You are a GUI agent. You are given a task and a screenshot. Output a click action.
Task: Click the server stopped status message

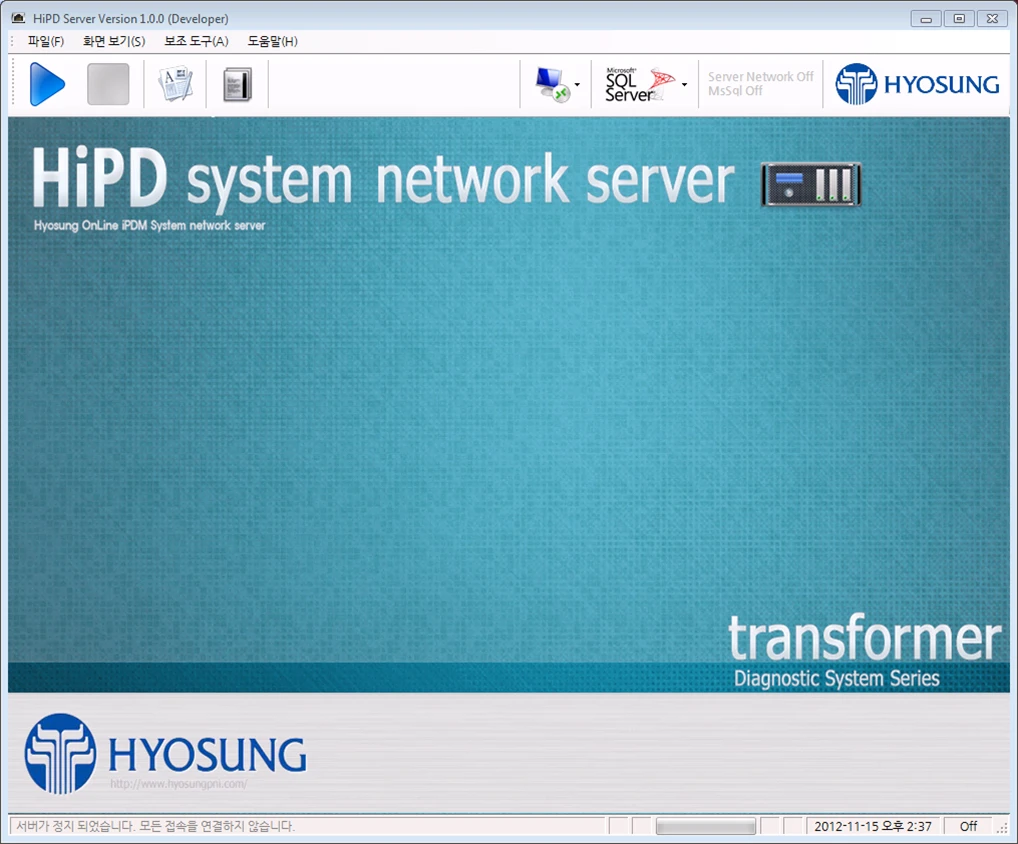(x=155, y=826)
